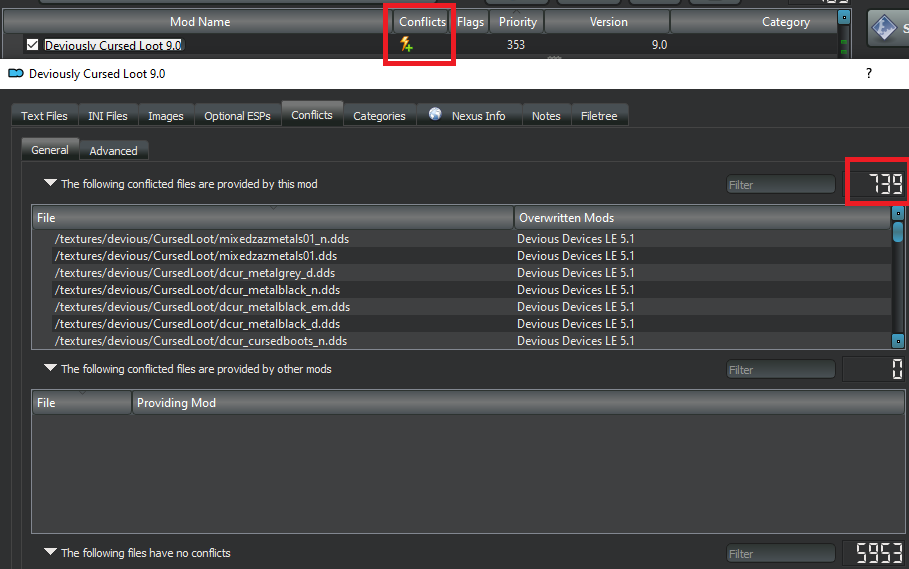Sort by Category column header

pyautogui.click(x=754, y=22)
